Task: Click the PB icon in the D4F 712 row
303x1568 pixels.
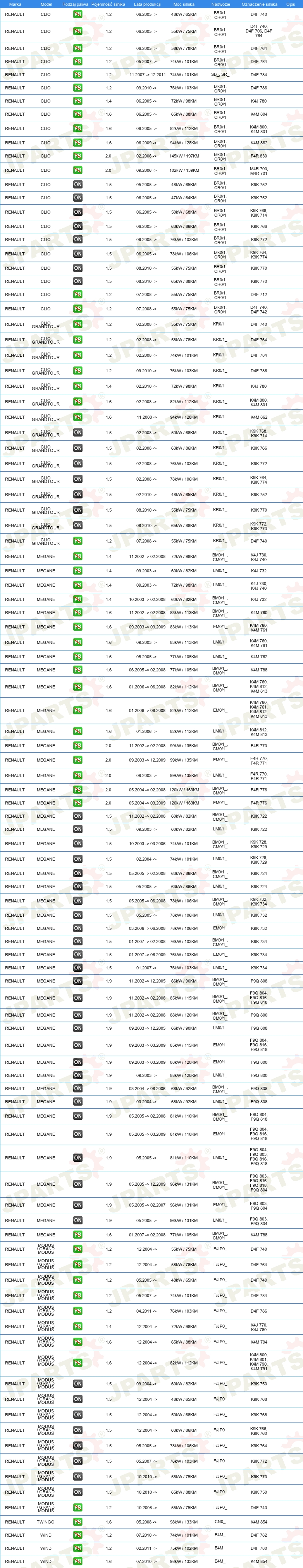Action: (x=77, y=294)
